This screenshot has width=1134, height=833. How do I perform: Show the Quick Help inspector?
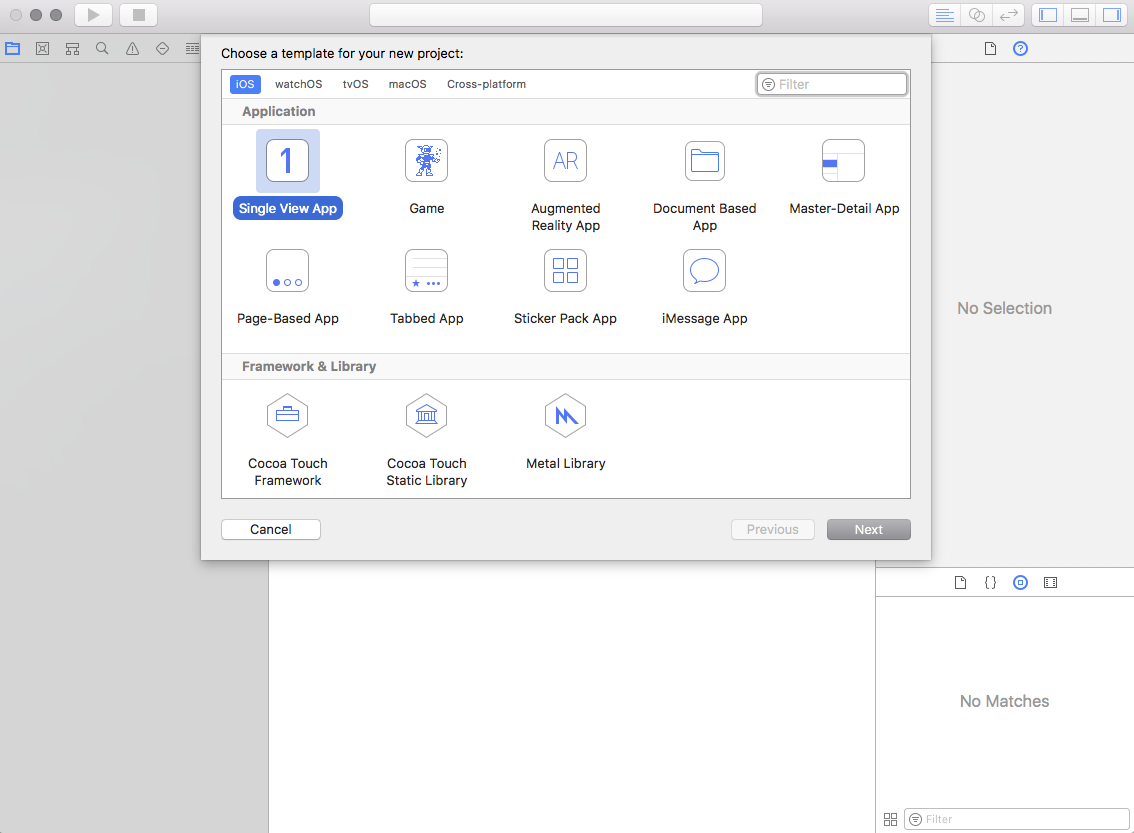[1020, 48]
